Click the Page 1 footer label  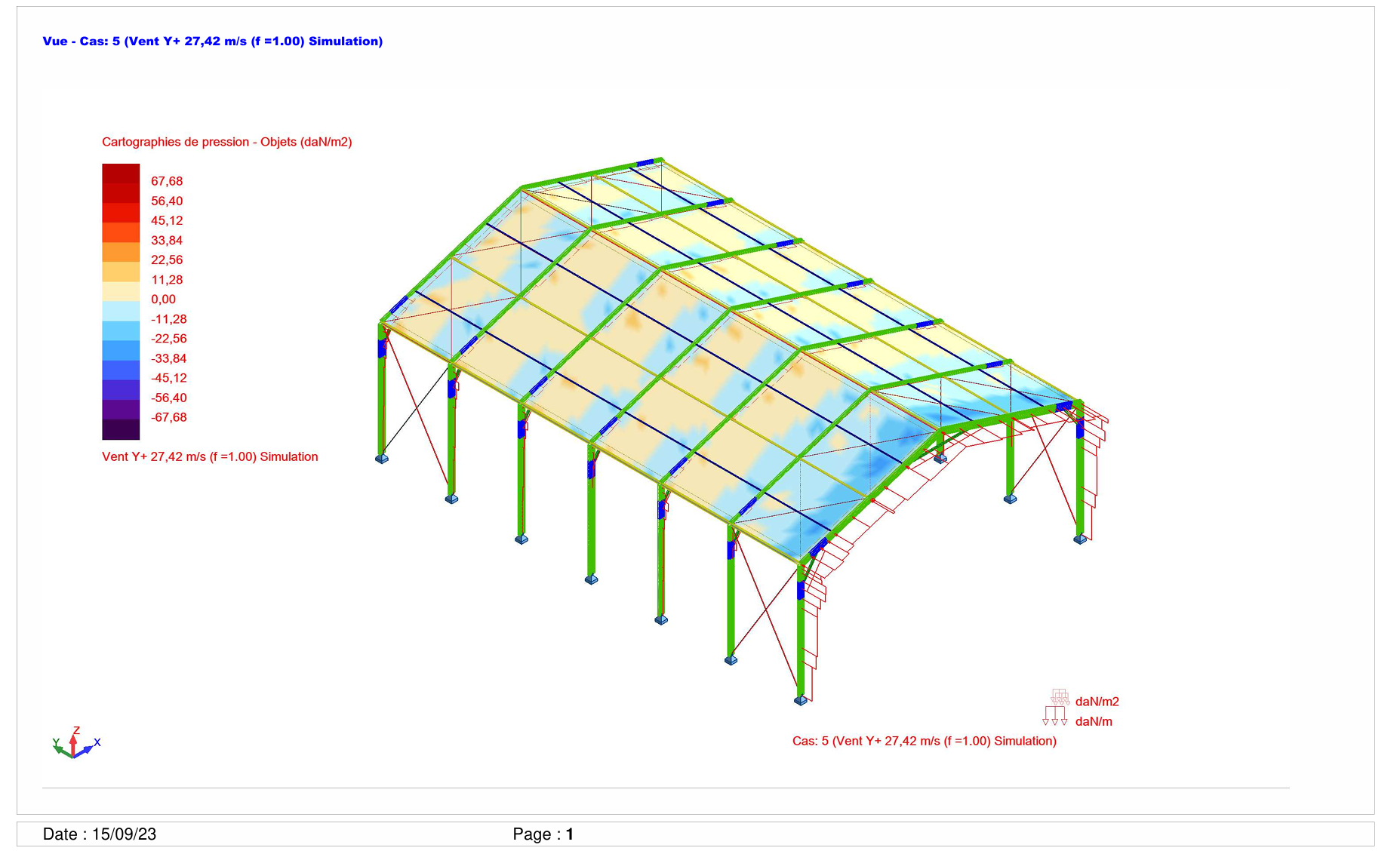tap(543, 834)
